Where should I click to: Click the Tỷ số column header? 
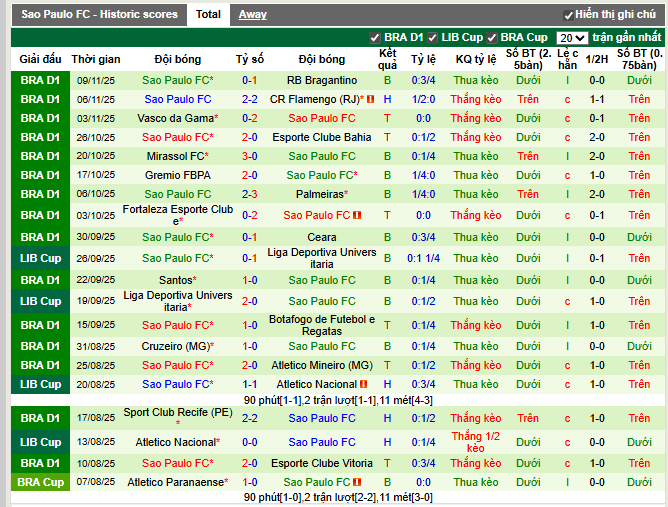(250, 59)
